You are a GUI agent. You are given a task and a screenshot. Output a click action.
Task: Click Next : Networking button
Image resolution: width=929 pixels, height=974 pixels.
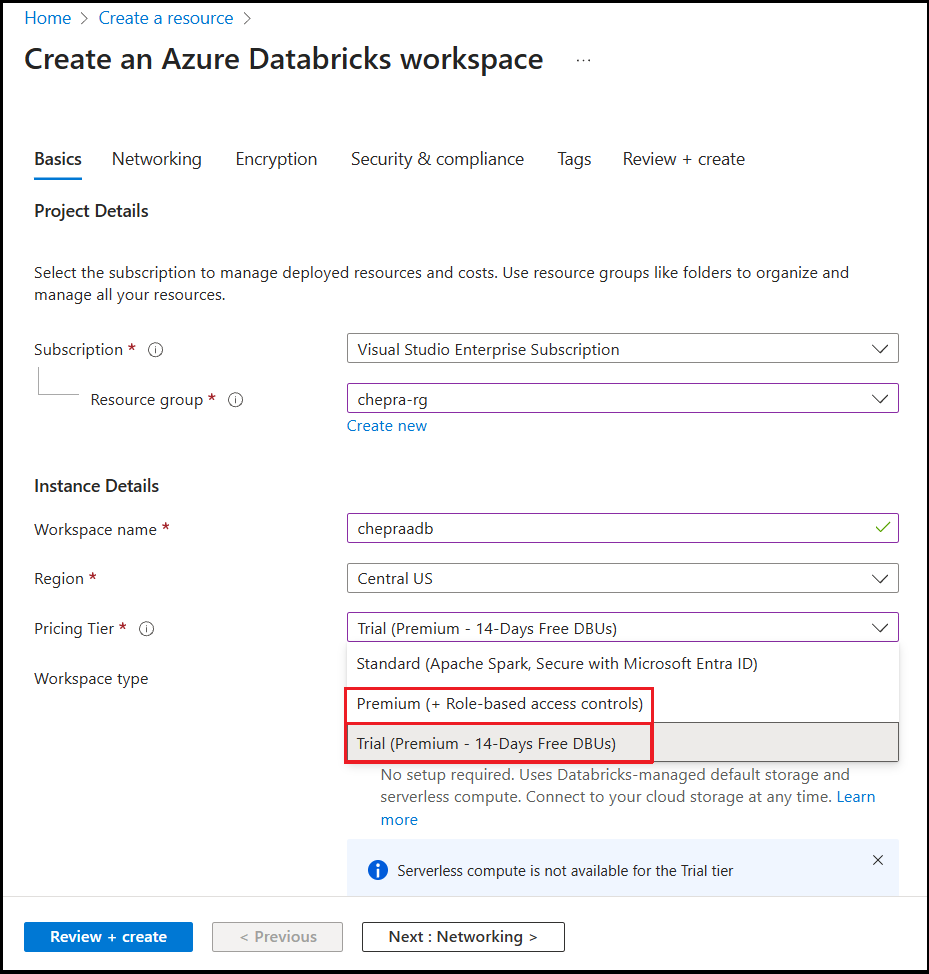[463, 937]
